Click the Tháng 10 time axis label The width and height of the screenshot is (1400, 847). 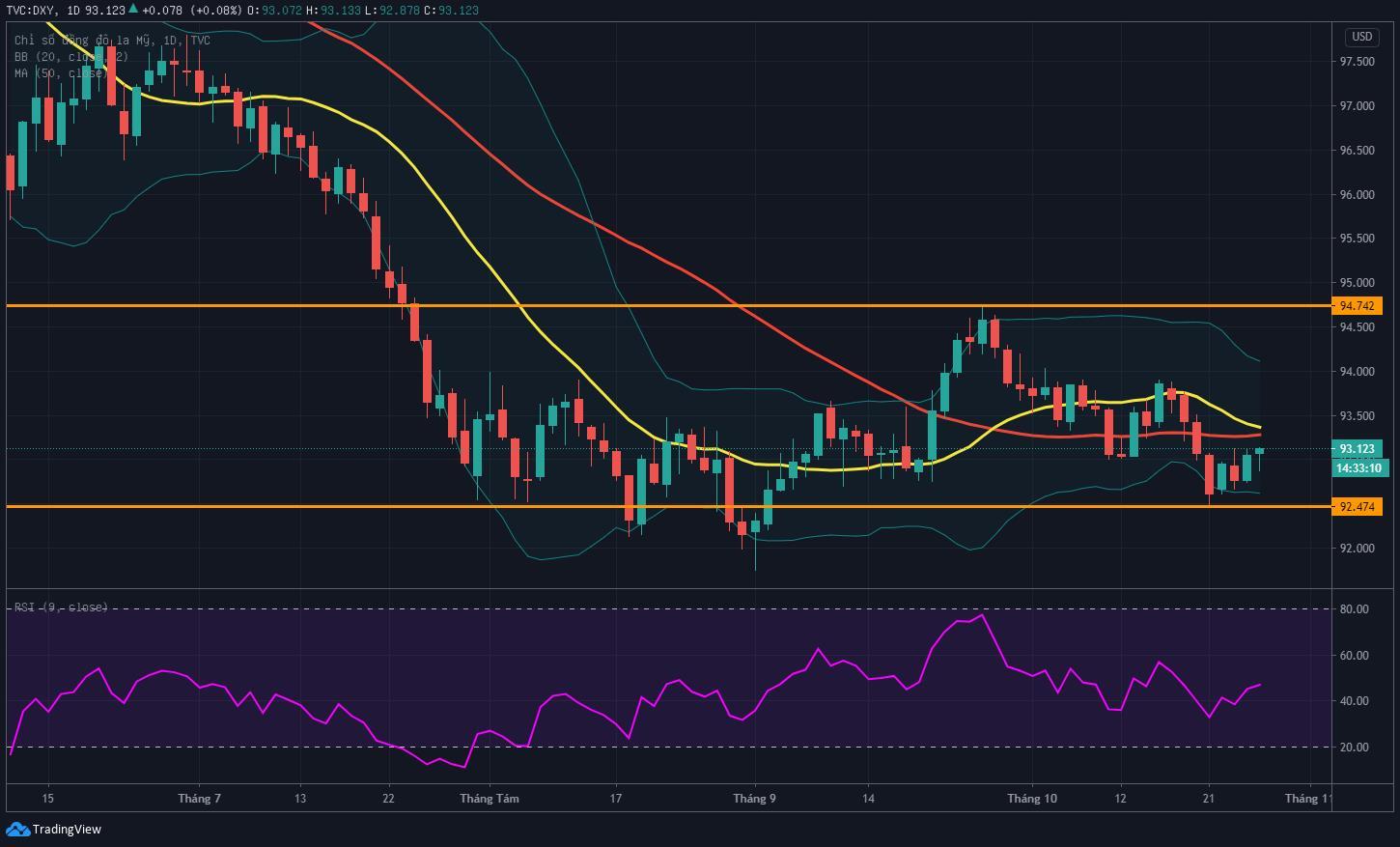(1032, 799)
